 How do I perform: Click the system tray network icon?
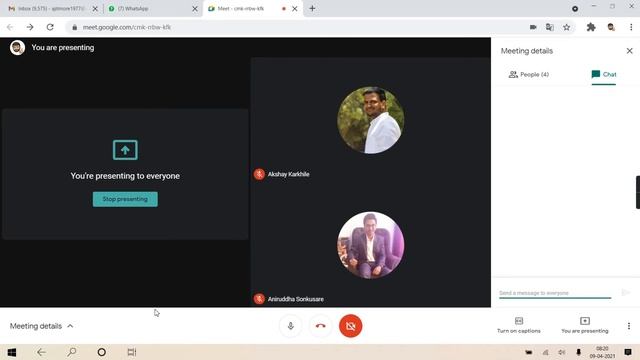(x=546, y=352)
